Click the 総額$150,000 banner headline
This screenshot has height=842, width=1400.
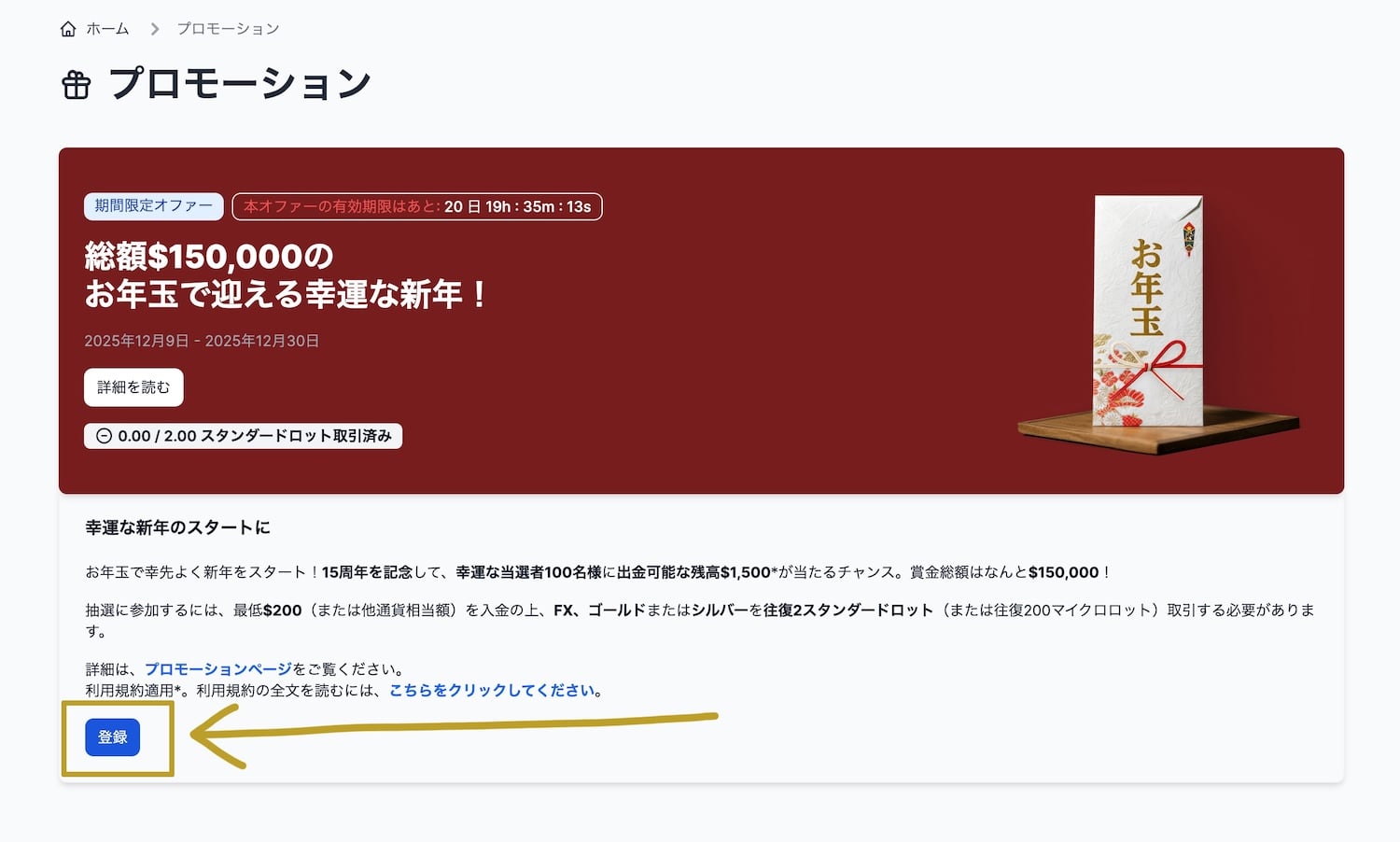click(x=285, y=275)
